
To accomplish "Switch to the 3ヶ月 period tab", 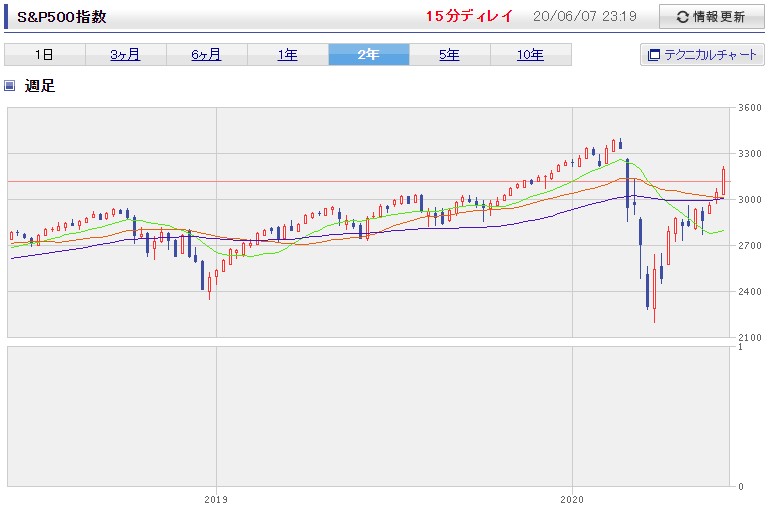I will [125, 55].
